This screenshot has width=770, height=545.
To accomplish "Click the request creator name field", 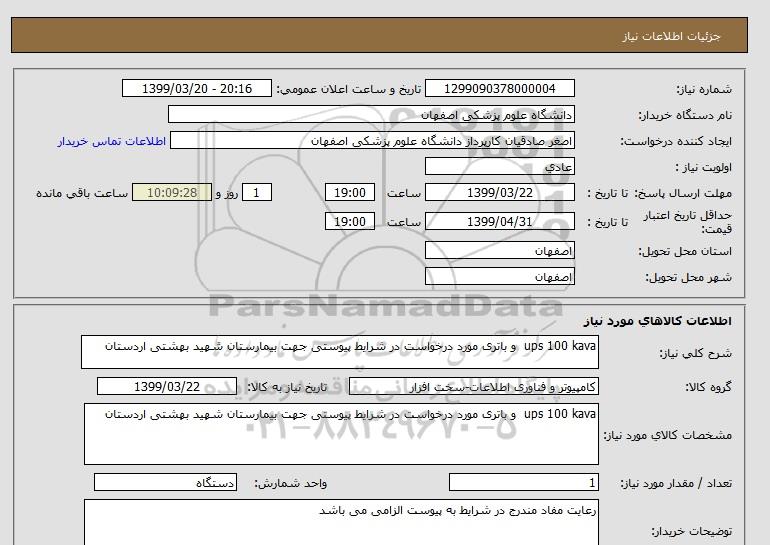I will point(372,140).
